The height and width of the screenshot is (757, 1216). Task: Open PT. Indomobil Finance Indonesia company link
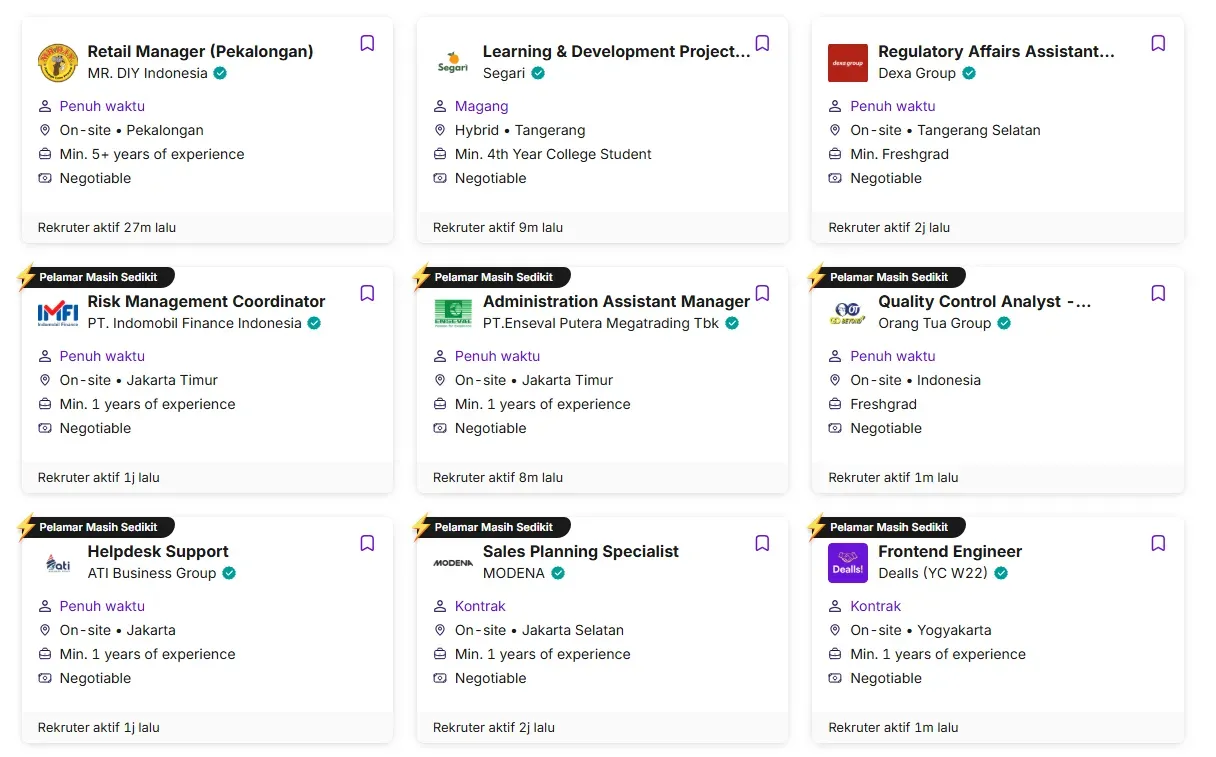[194, 323]
